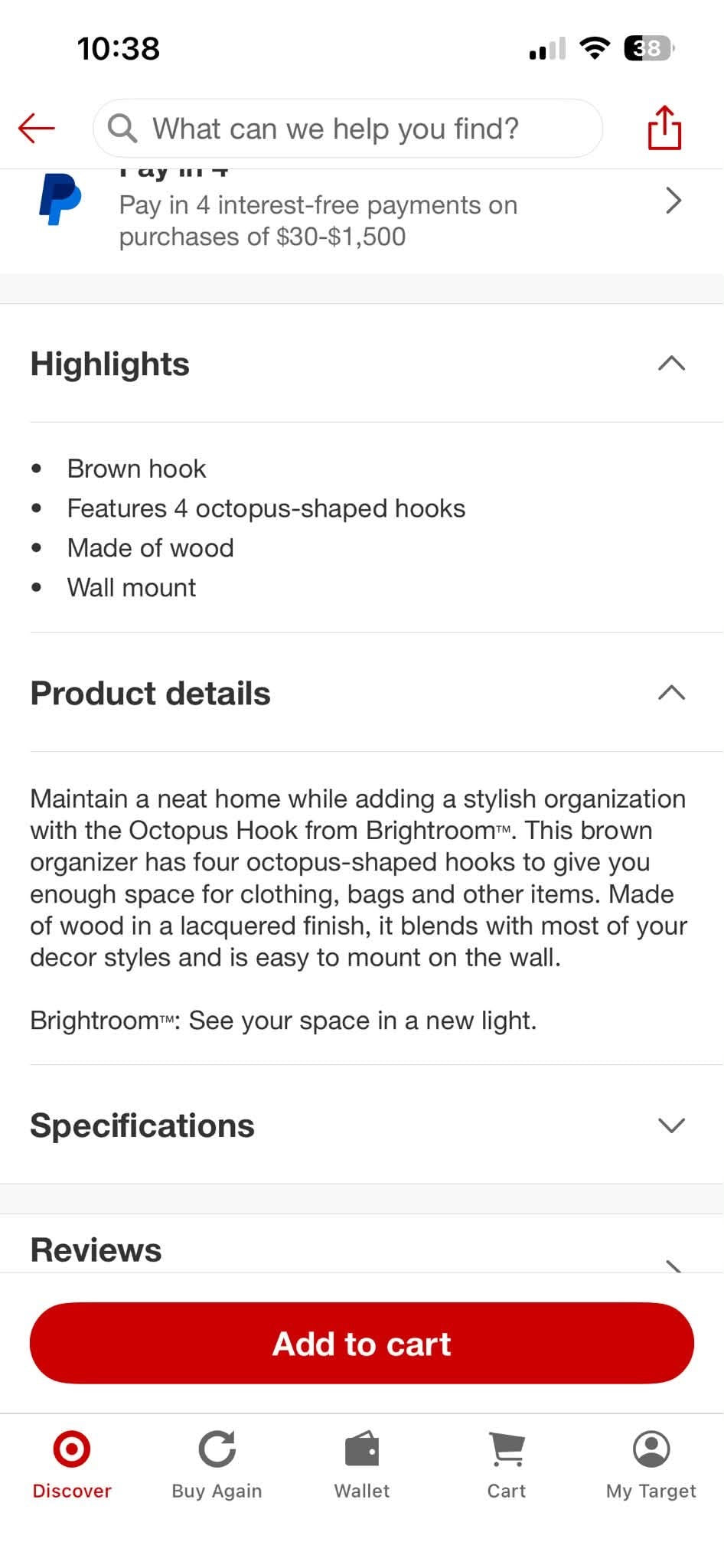
Task: Open the Wallet icon
Action: click(362, 1449)
